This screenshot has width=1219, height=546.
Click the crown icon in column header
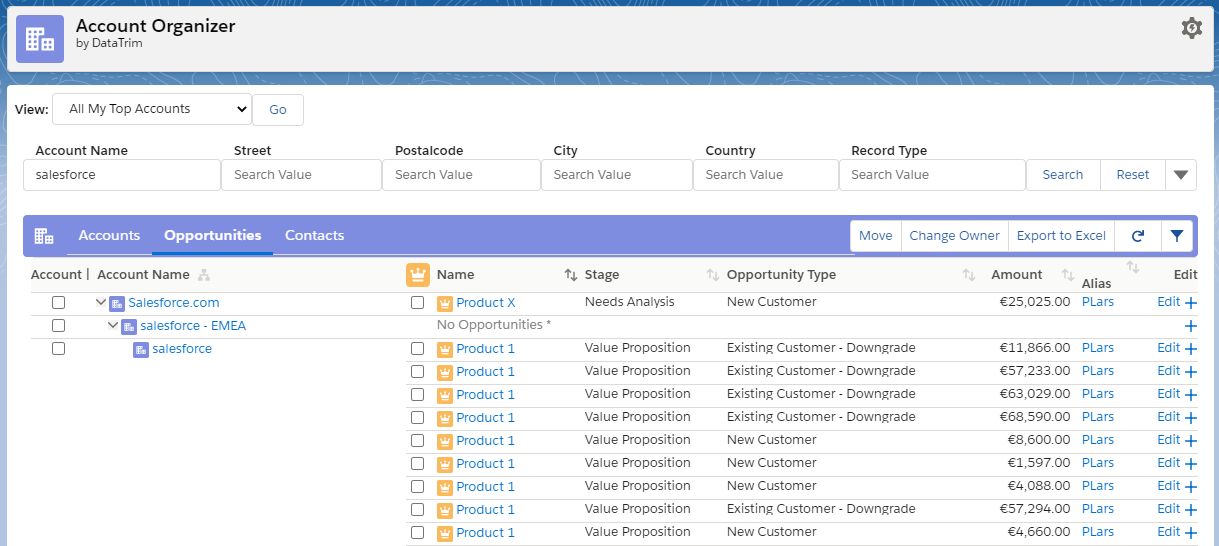pos(418,274)
